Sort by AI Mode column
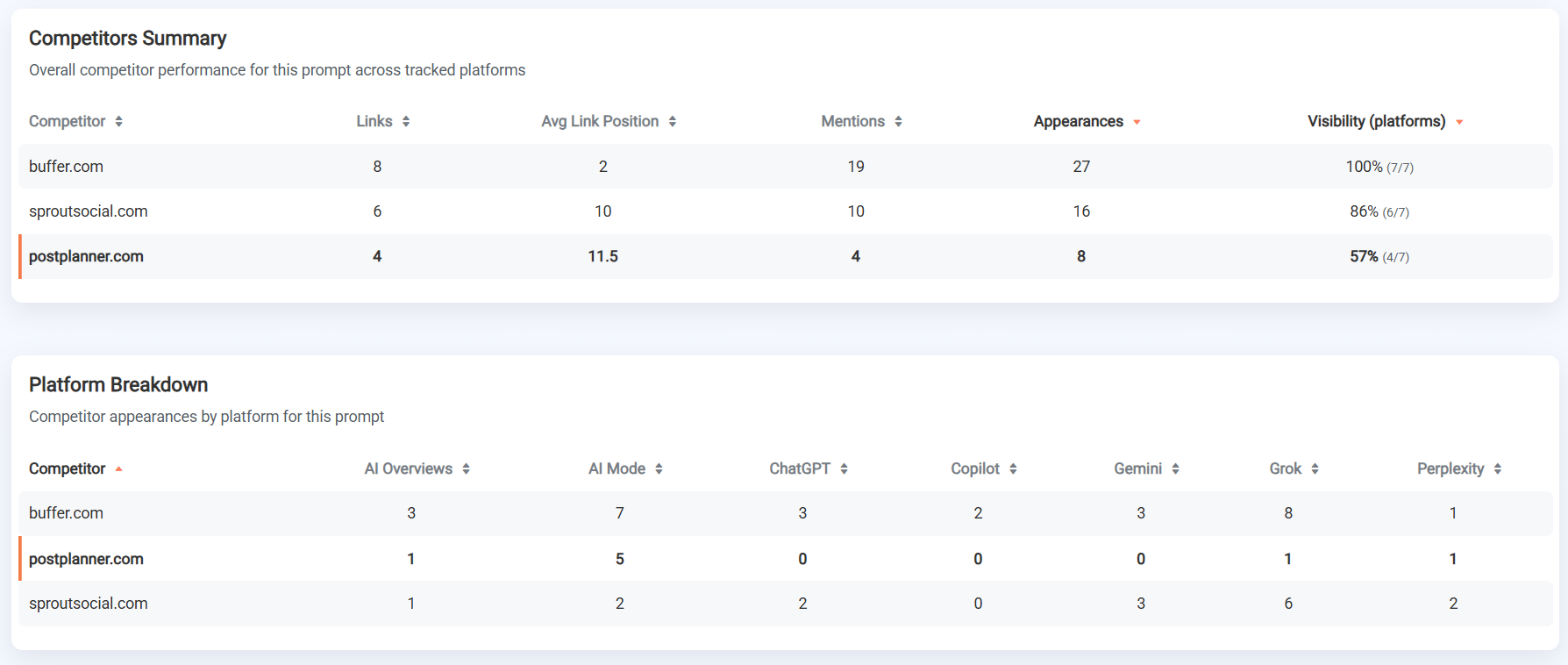 click(x=625, y=468)
